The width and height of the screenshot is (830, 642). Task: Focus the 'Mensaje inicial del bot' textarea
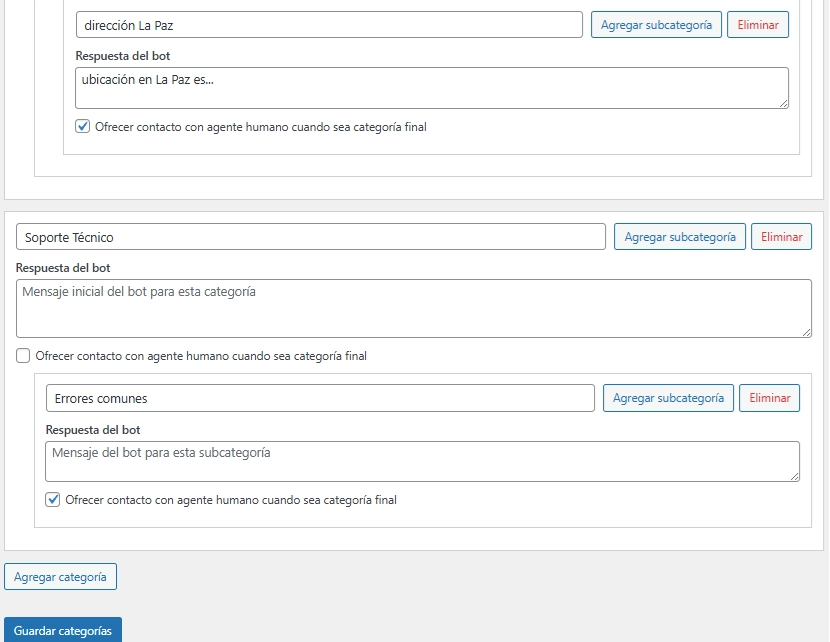pos(413,308)
